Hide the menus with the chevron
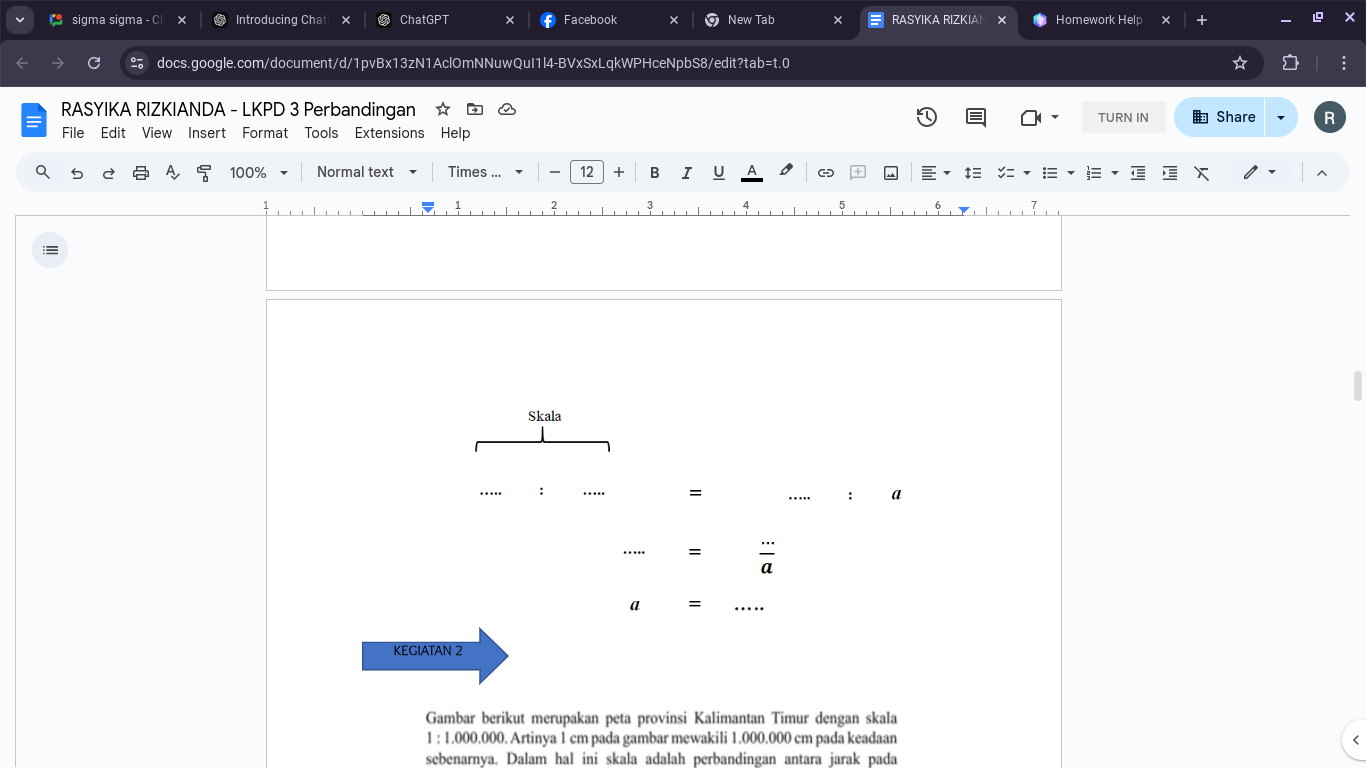The height and width of the screenshot is (768, 1366). pyautogui.click(x=1322, y=172)
